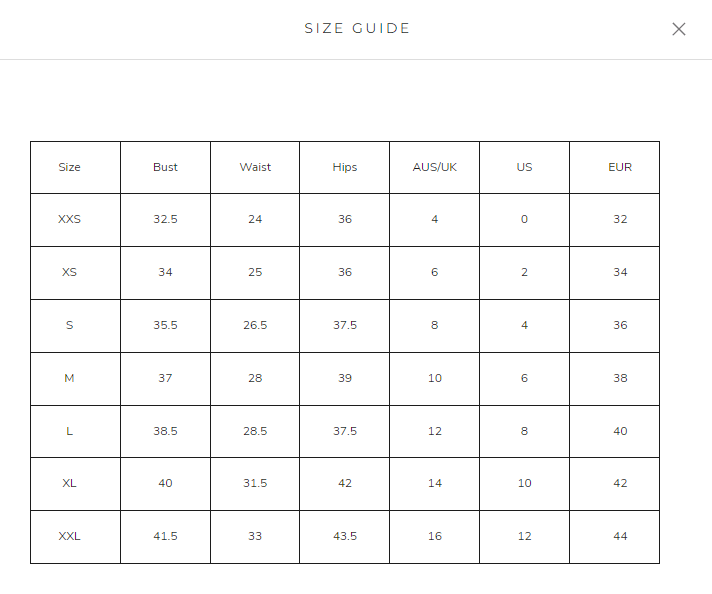Click the Bust column header

[x=165, y=167]
